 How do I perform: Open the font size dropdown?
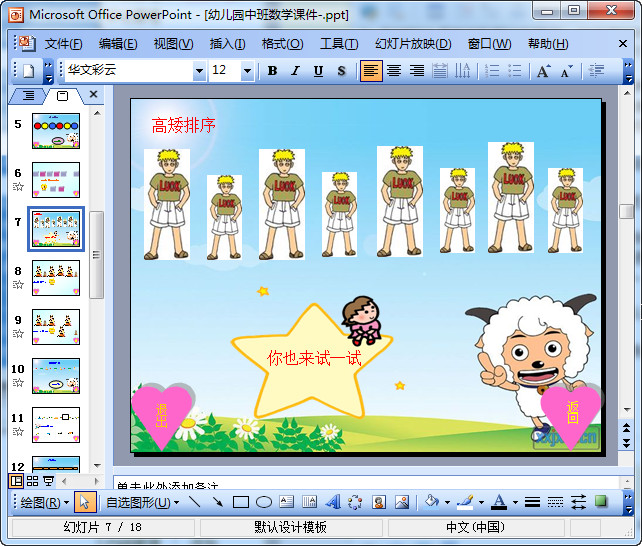click(x=247, y=71)
